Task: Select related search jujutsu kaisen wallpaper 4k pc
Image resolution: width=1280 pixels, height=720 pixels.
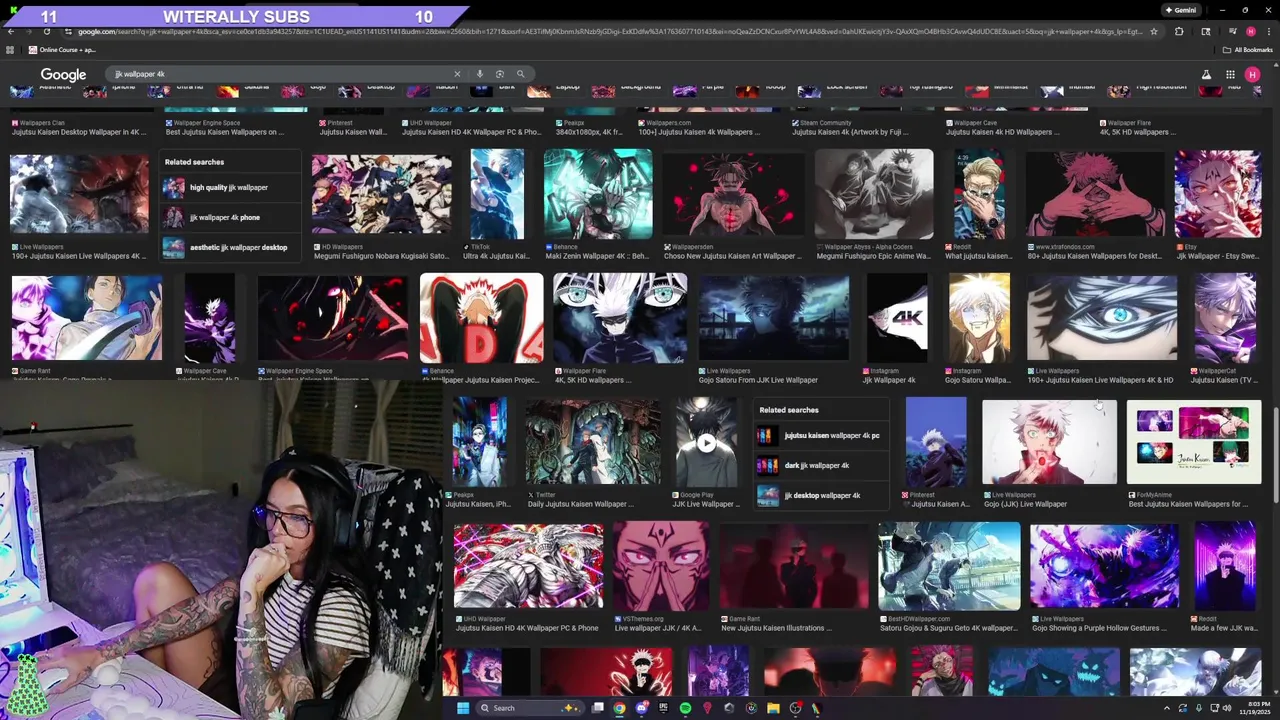Action: (822, 436)
